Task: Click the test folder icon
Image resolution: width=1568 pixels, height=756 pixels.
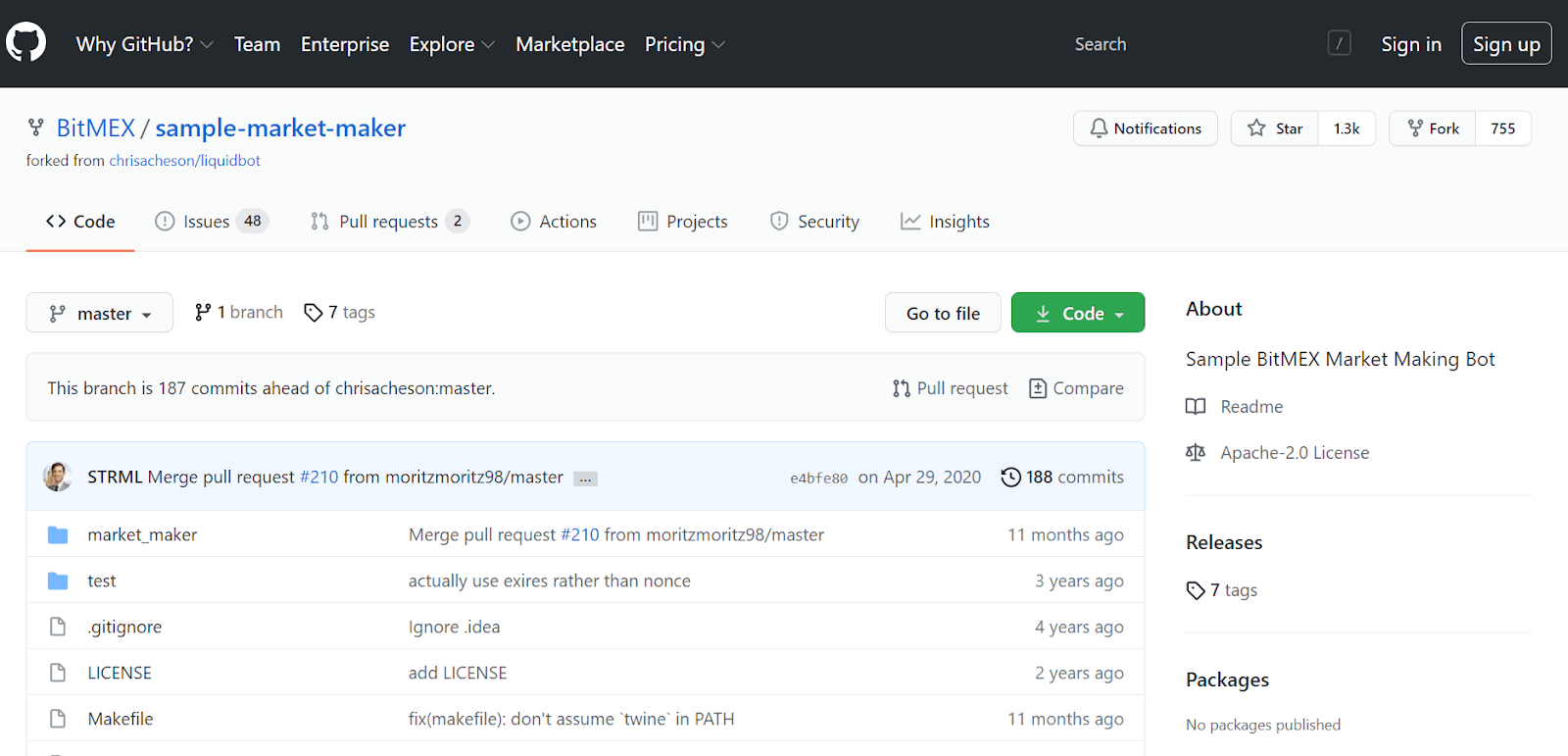Action: tap(58, 580)
